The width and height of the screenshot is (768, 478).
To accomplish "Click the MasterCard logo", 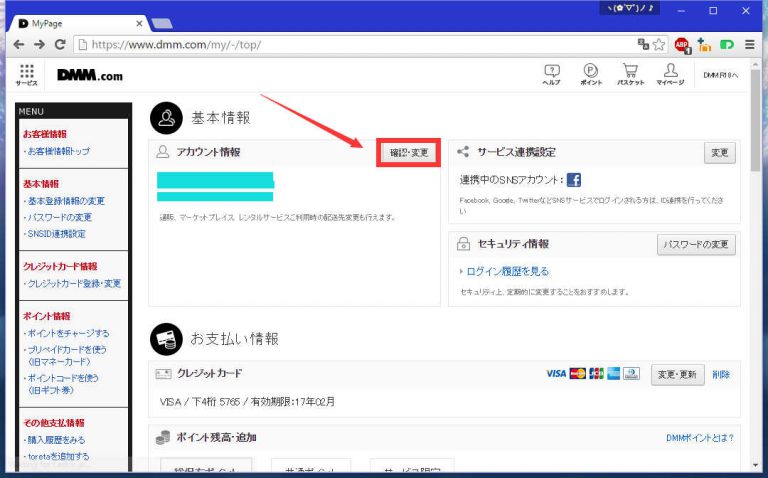I will pyautogui.click(x=577, y=374).
